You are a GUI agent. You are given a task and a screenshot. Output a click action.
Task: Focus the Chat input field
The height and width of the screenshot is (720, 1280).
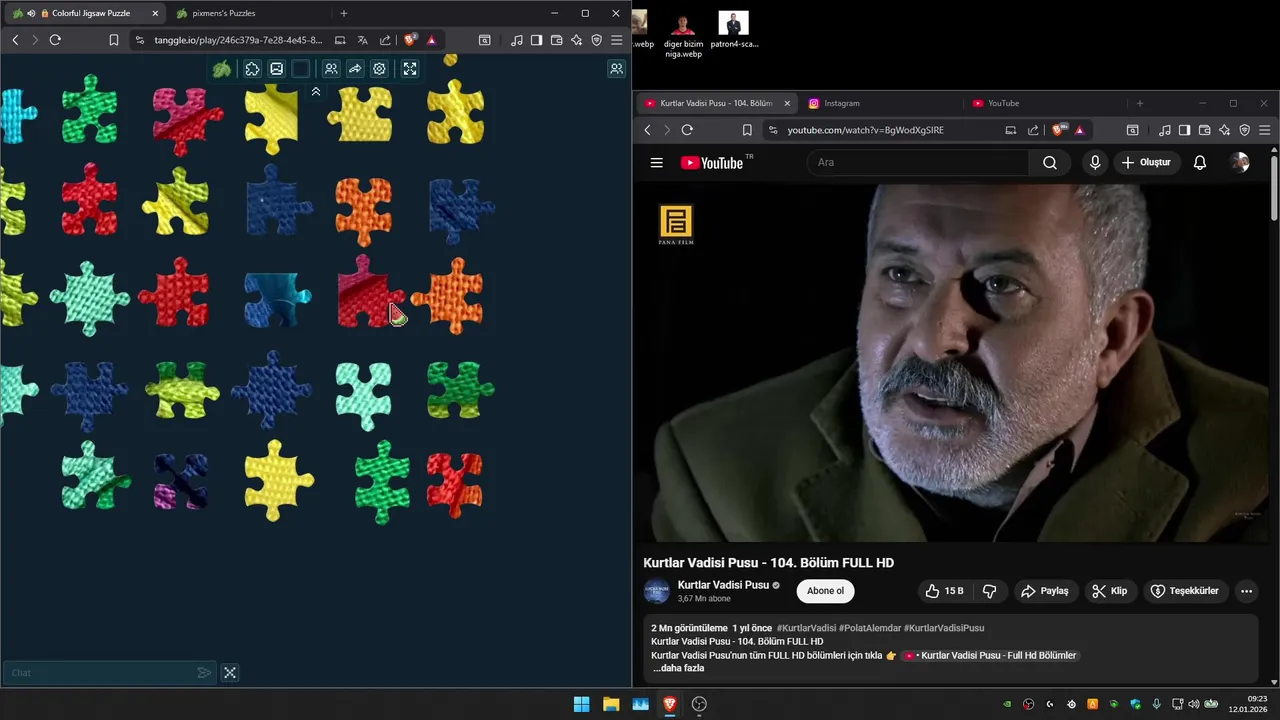pyautogui.click(x=100, y=673)
